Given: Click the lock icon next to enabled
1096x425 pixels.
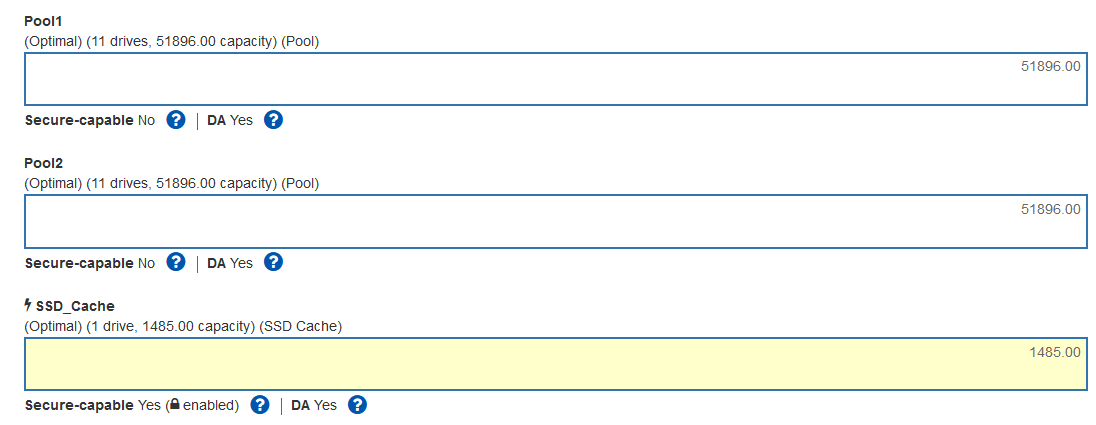Looking at the screenshot, I should tap(174, 405).
